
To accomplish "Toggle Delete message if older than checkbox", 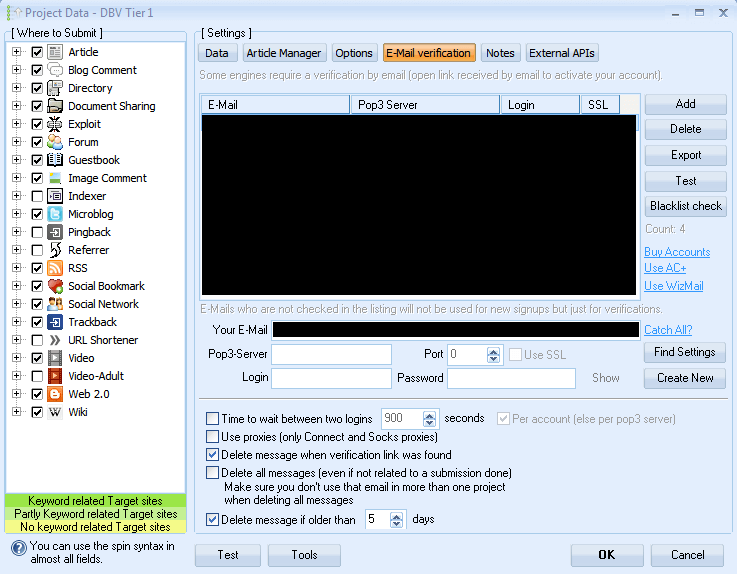I will point(212,519).
